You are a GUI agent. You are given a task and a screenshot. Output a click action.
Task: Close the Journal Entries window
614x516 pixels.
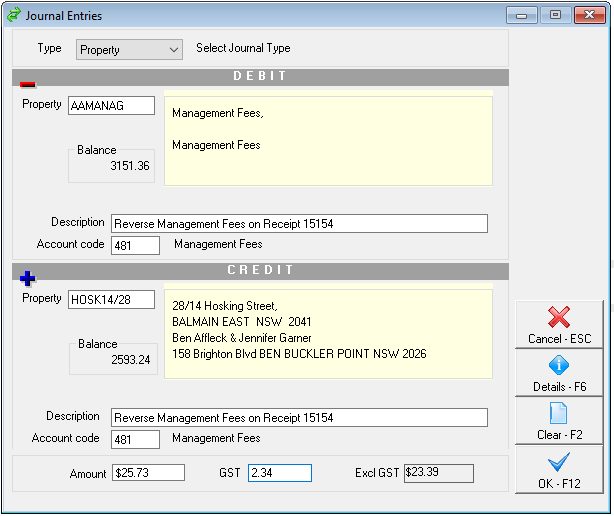pos(589,15)
